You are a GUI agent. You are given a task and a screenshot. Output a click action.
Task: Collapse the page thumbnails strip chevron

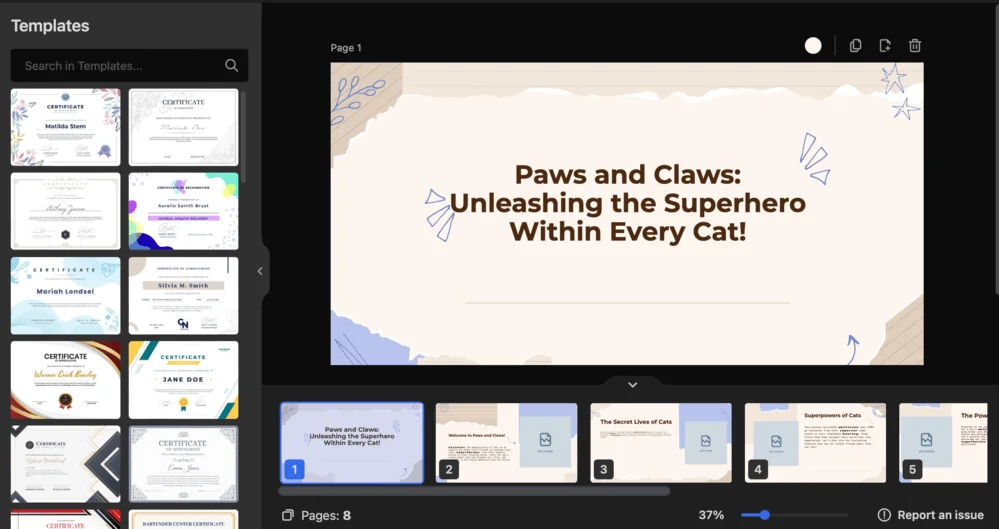[632, 385]
